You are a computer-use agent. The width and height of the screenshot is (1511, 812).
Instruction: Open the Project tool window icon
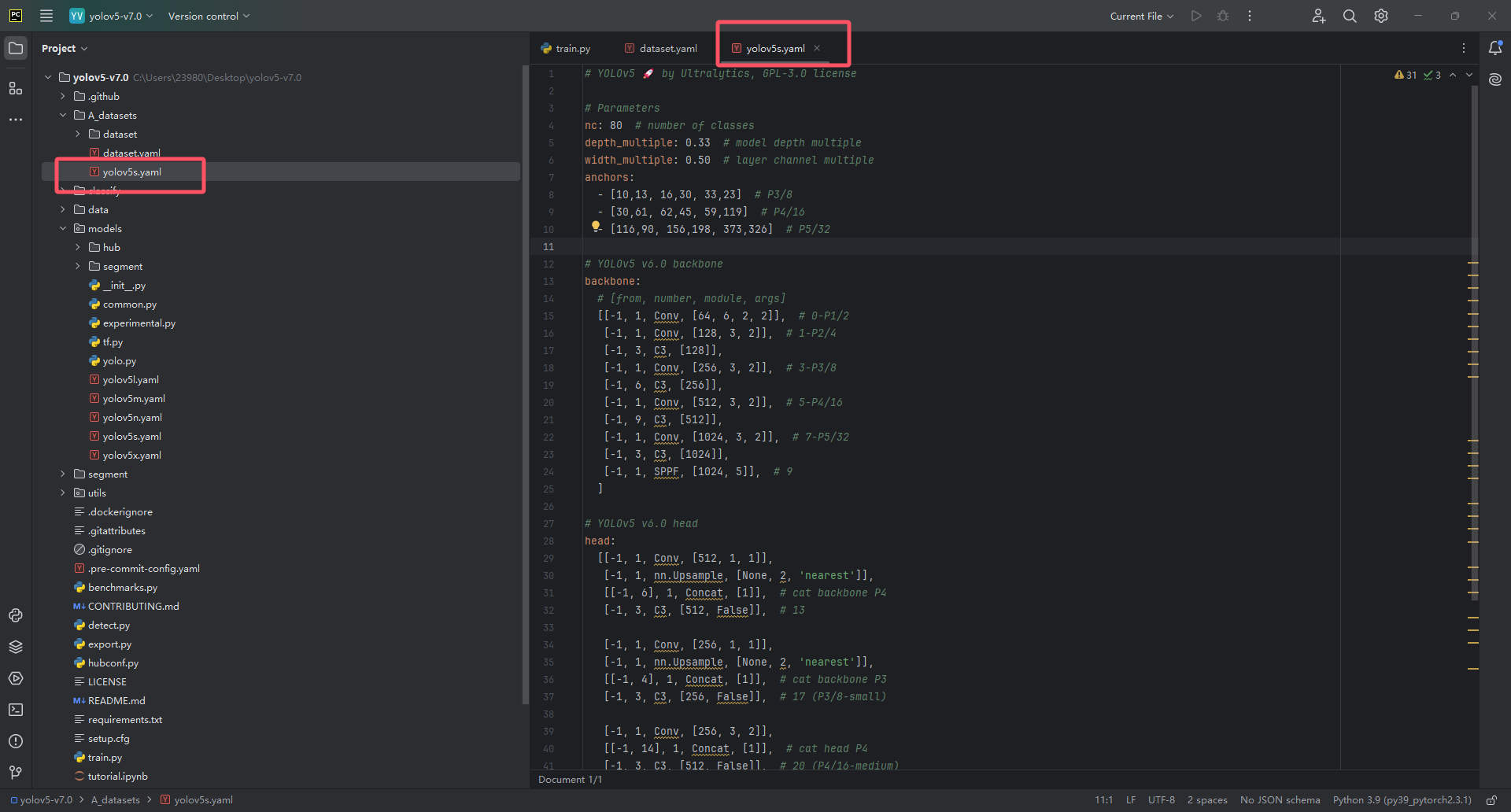16,48
